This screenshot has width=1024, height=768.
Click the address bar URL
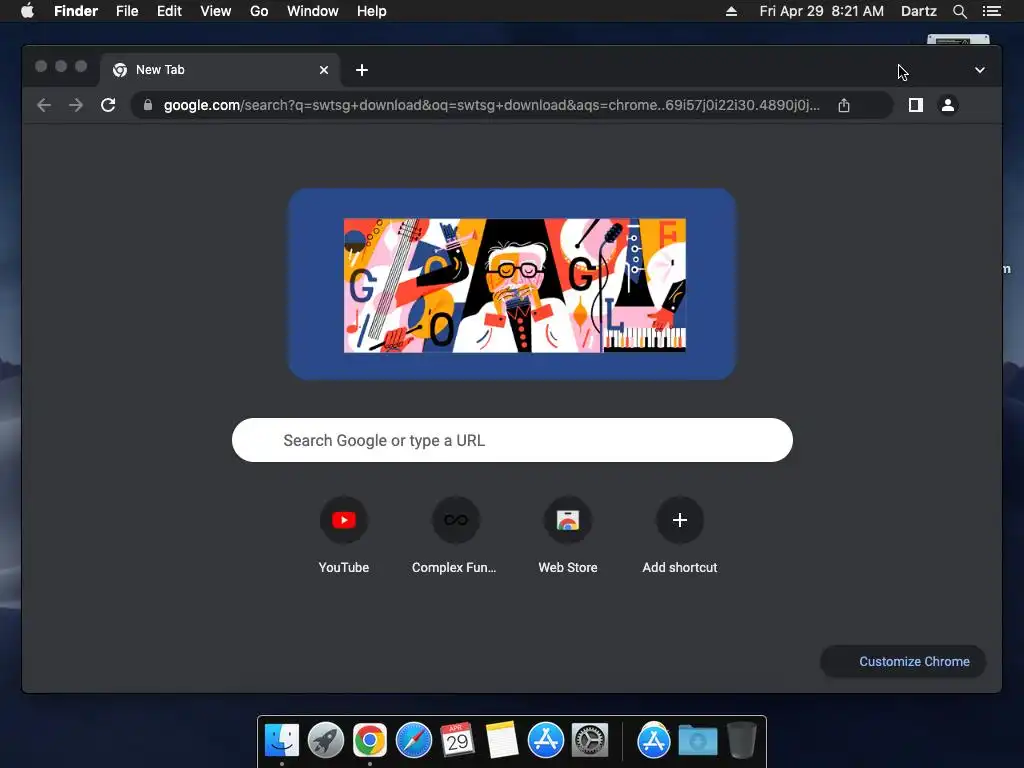click(491, 105)
